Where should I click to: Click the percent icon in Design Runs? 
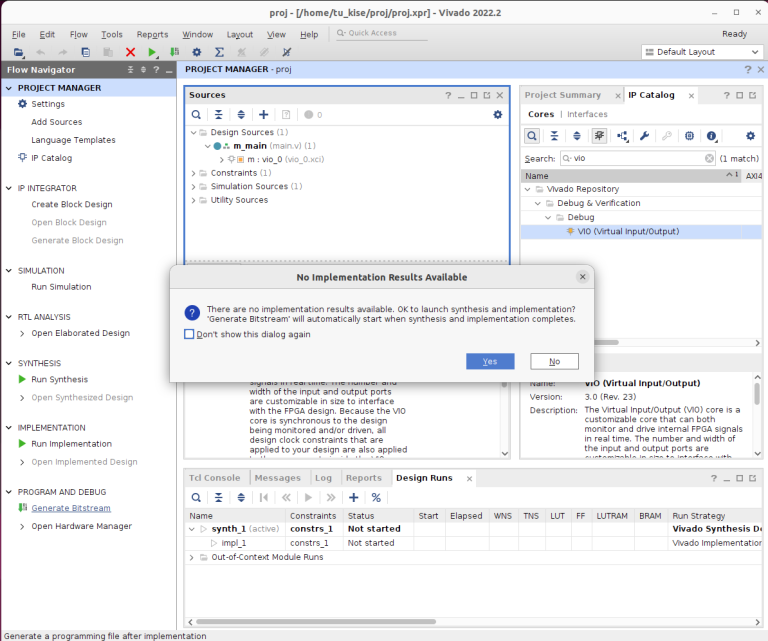376,497
